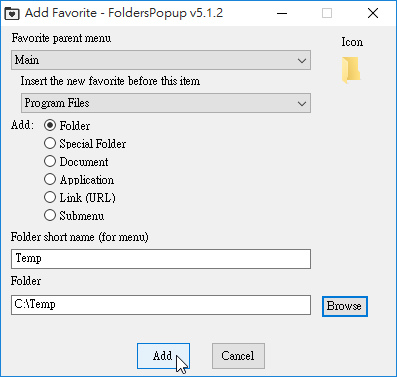397x377 pixels.
Task: Select the Link (URL) radio button
Action: (x=50, y=197)
